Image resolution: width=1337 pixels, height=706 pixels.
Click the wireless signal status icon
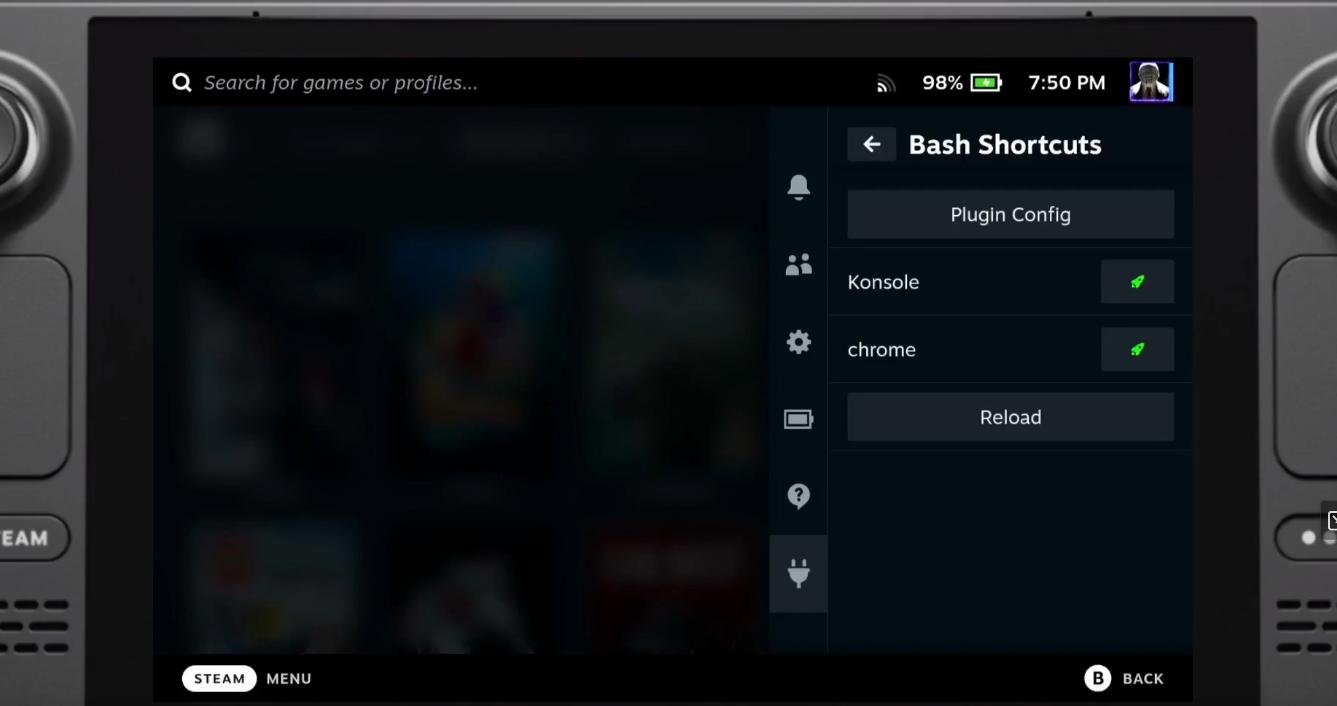[886, 84]
